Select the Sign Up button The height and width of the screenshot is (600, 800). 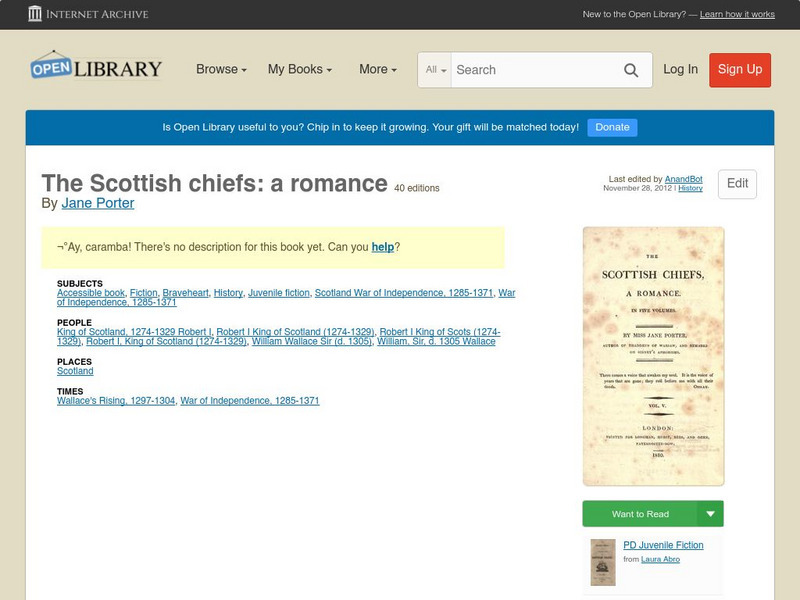tap(739, 70)
